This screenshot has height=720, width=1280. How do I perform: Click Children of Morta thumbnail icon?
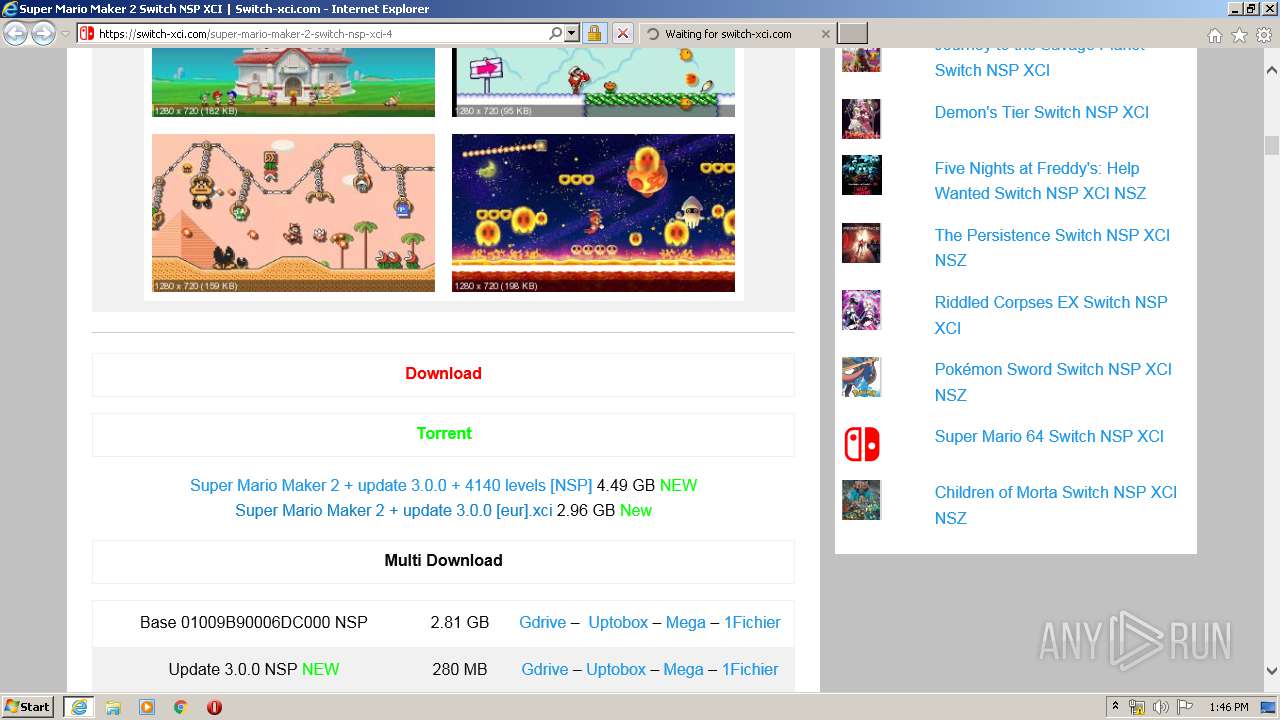coord(861,500)
